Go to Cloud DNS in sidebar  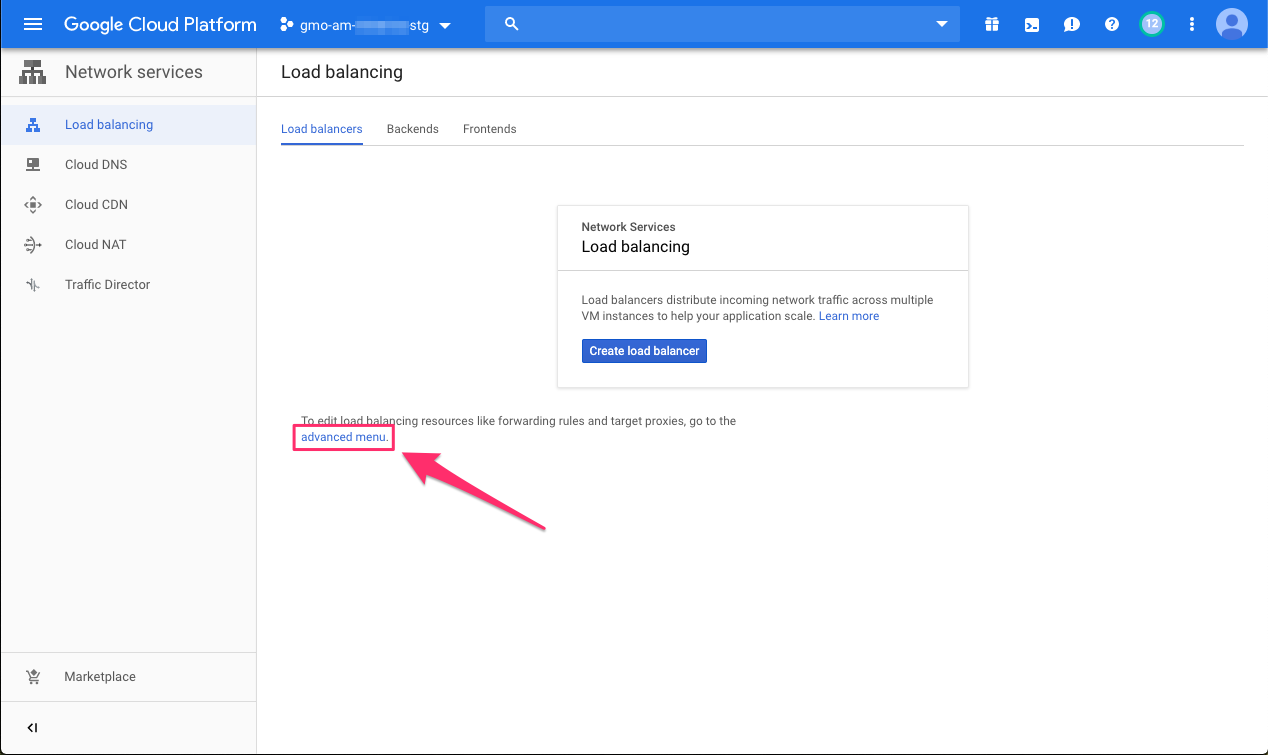[96, 165]
